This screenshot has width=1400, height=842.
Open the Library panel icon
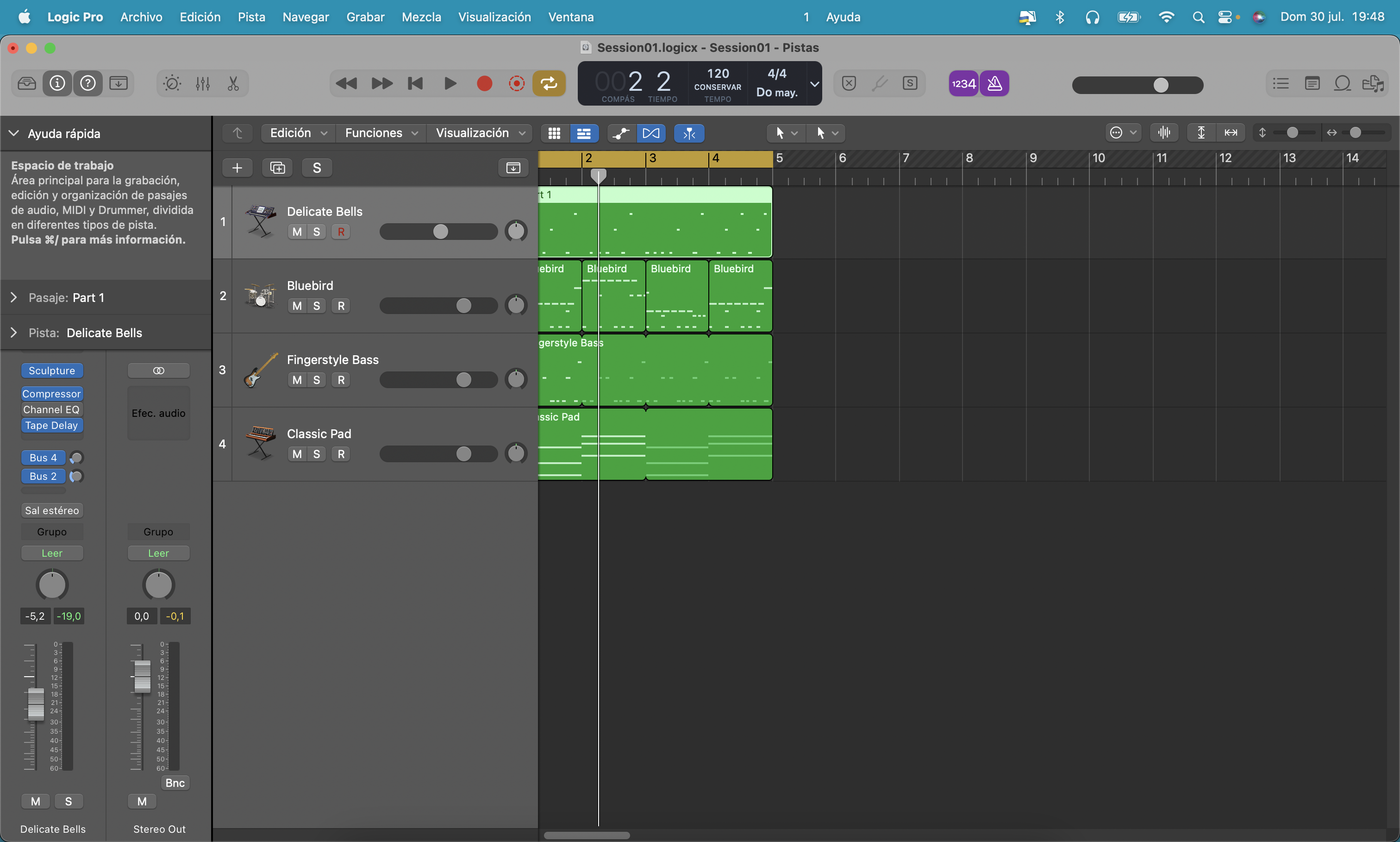point(27,83)
